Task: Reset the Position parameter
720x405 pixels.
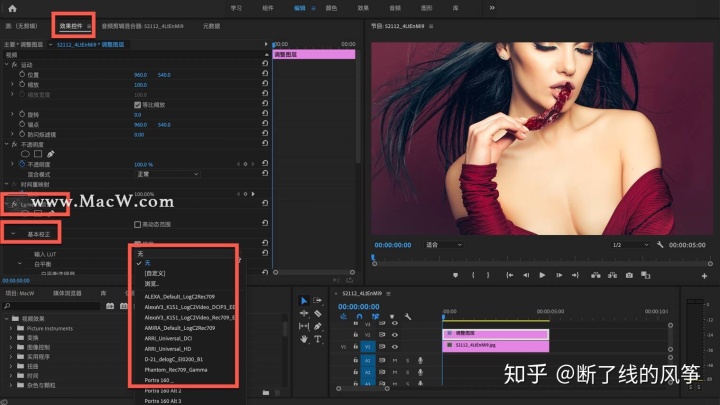Action: [x=265, y=73]
